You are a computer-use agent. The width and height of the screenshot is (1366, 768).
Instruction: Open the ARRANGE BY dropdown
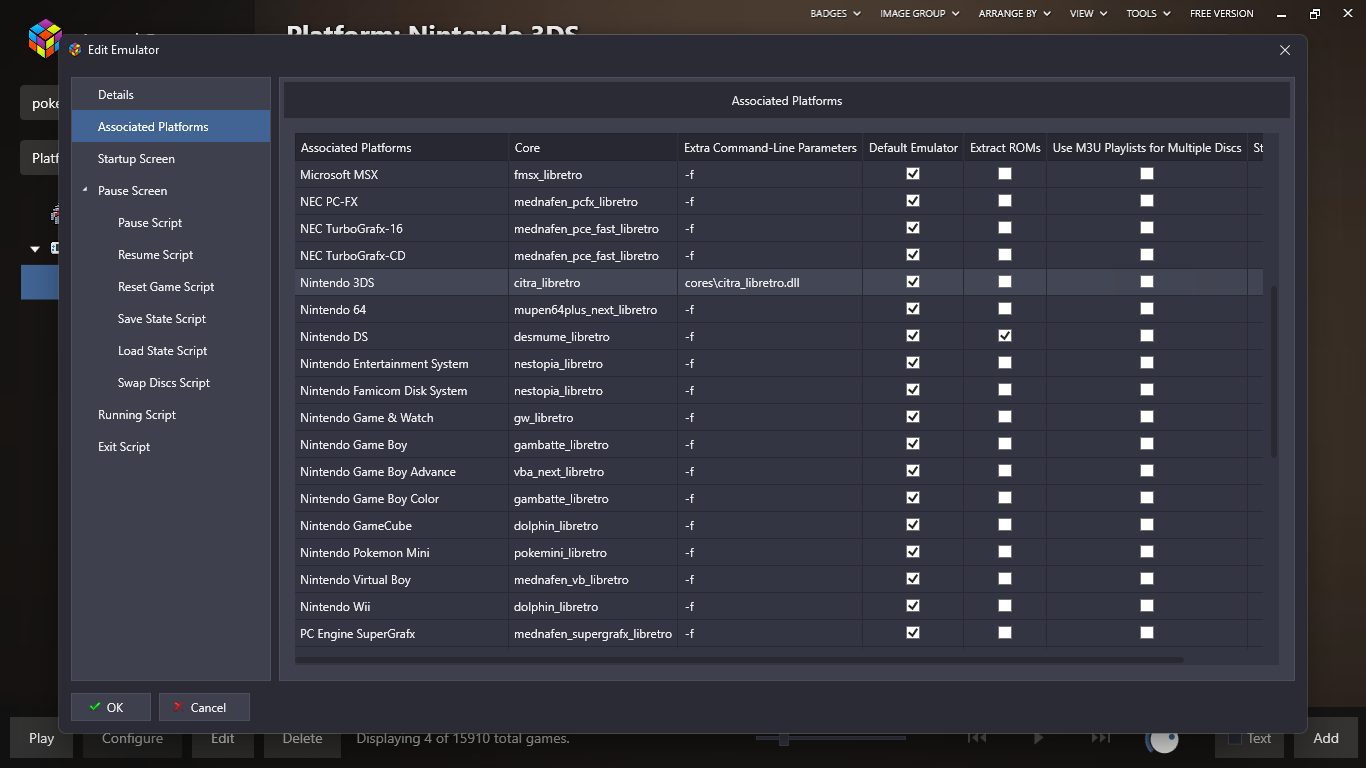[x=1015, y=14]
